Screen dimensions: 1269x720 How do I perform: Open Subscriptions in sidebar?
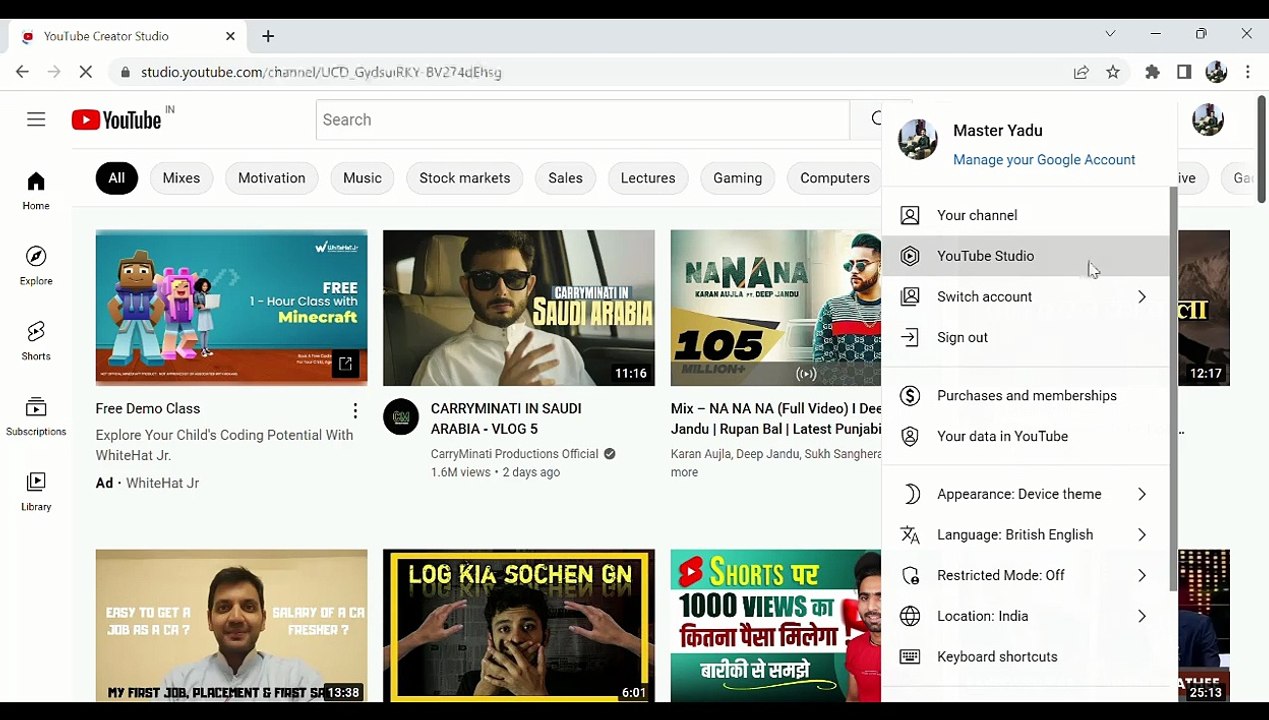click(x=36, y=417)
